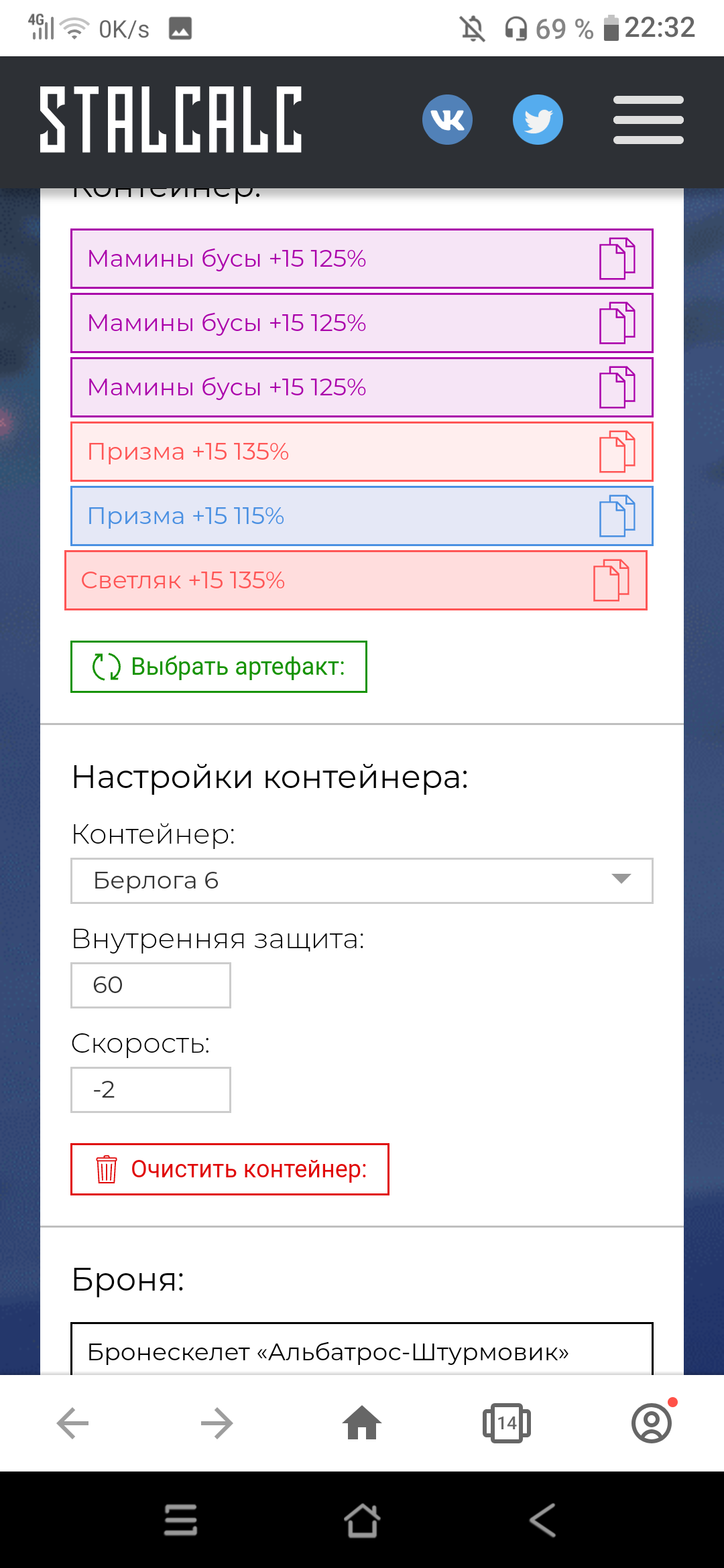Go forward with the browser forward arrow
This screenshot has height=1568, width=724.
click(x=217, y=1423)
